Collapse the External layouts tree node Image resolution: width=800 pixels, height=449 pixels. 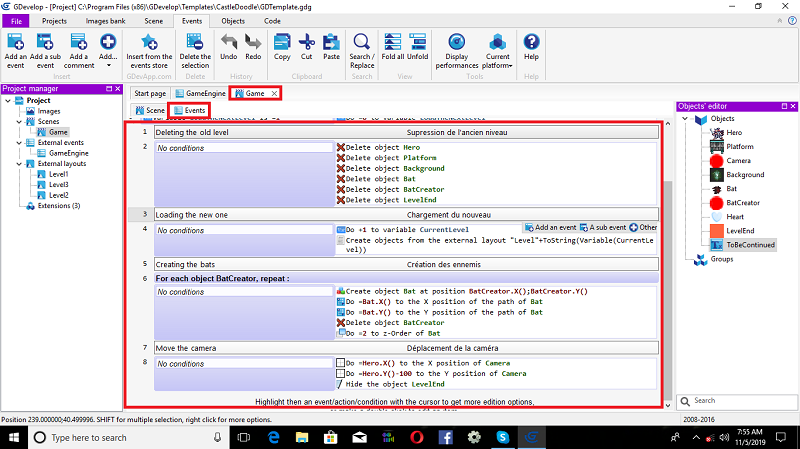(x=17, y=163)
